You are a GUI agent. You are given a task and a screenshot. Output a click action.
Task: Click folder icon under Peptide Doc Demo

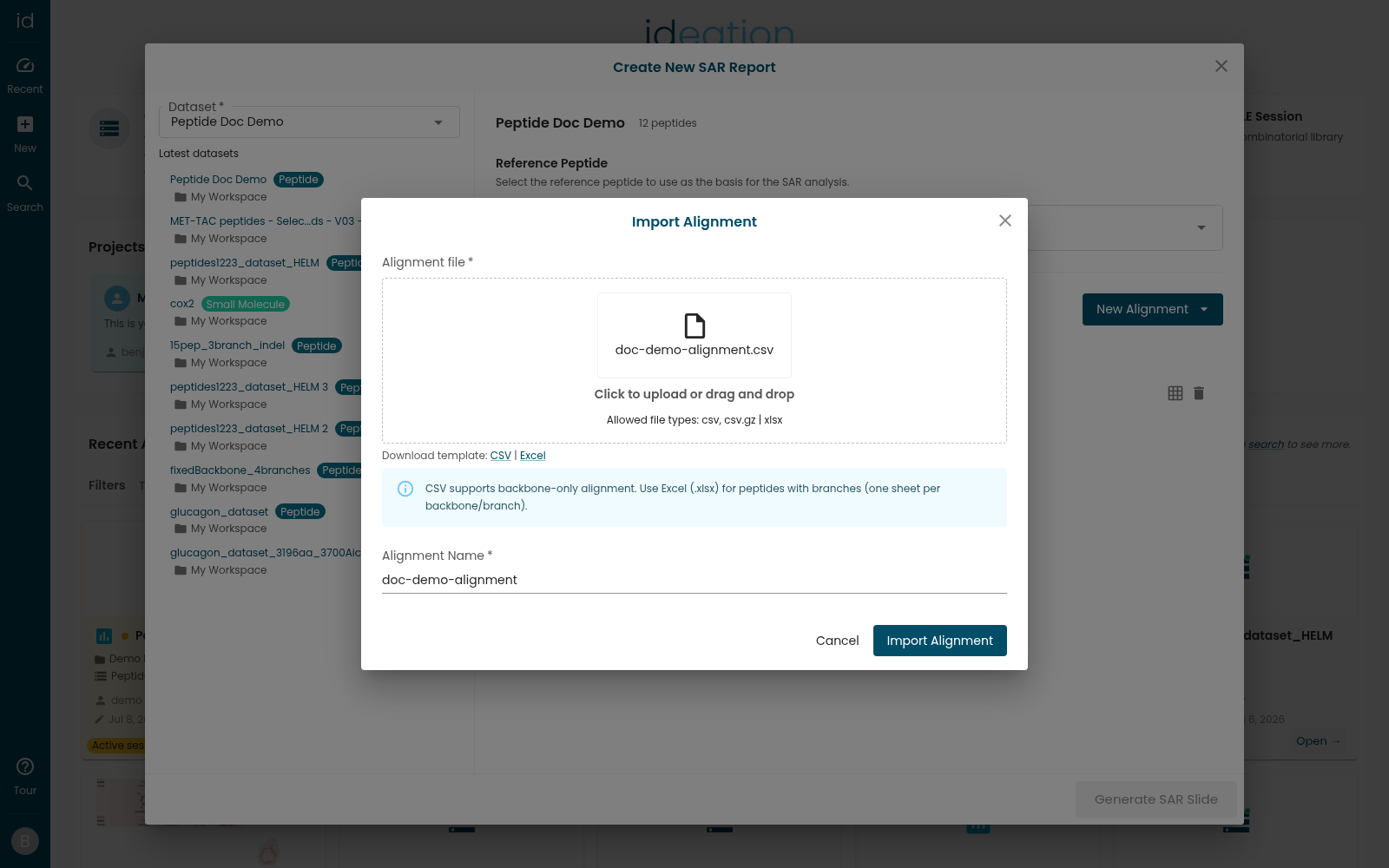pyautogui.click(x=181, y=197)
